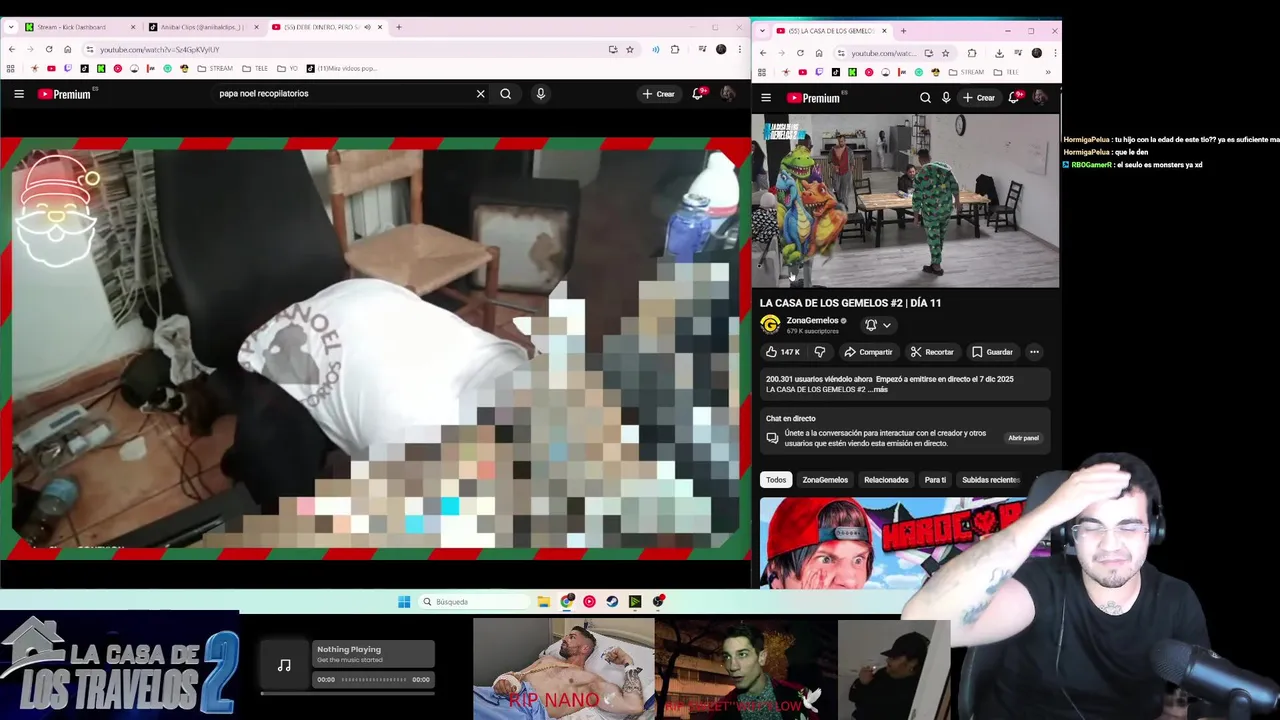Go back in left browser window
Viewport: 1280px width, 720px height.
tap(12, 49)
